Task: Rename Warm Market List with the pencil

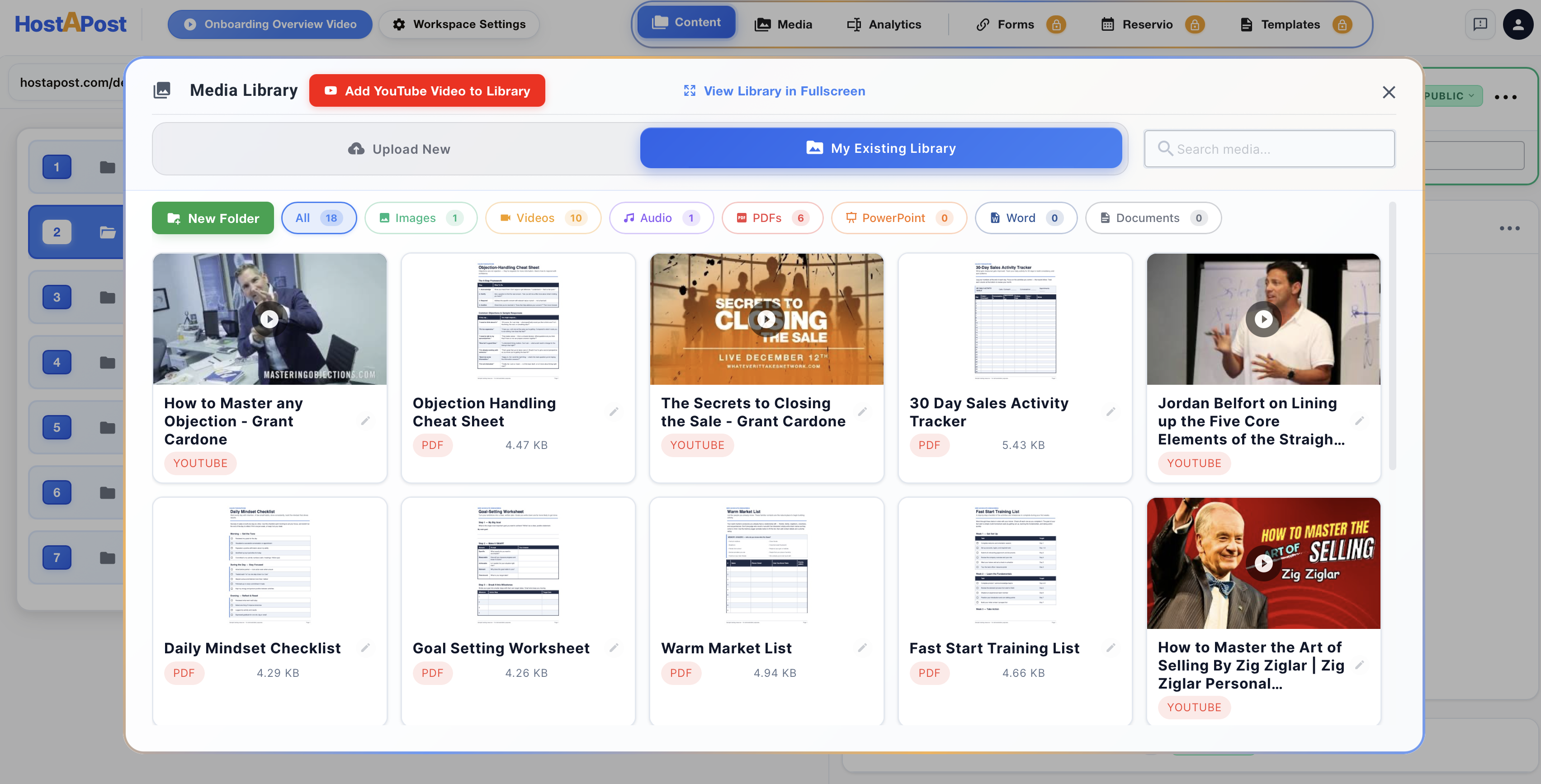Action: 862,647
